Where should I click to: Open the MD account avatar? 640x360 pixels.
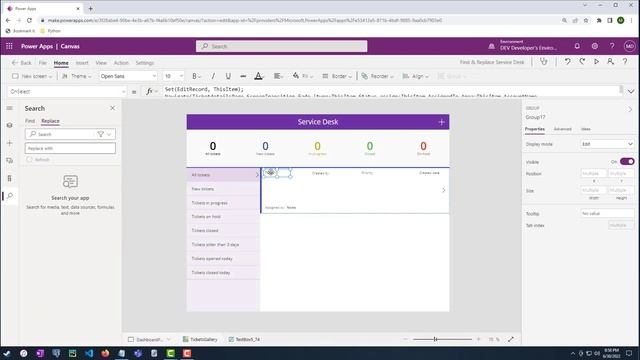pyautogui.click(x=629, y=46)
